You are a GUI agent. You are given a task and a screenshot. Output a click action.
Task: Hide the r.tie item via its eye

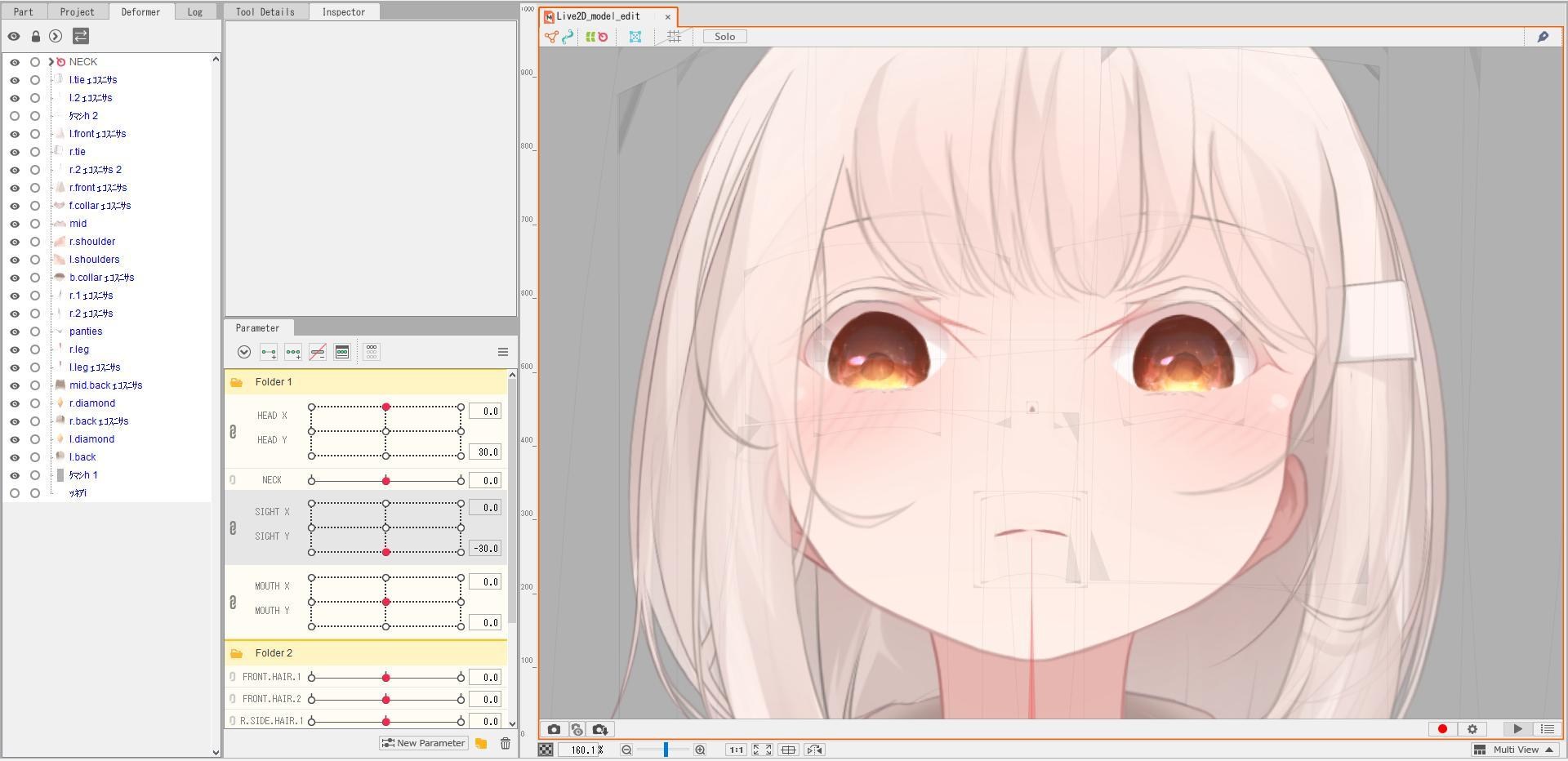click(14, 152)
